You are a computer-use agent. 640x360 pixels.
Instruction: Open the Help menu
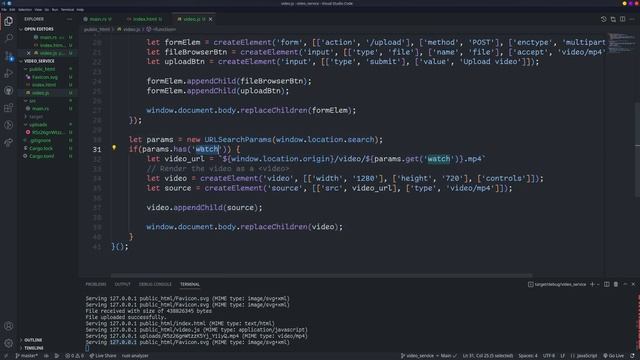tap(80, 9)
